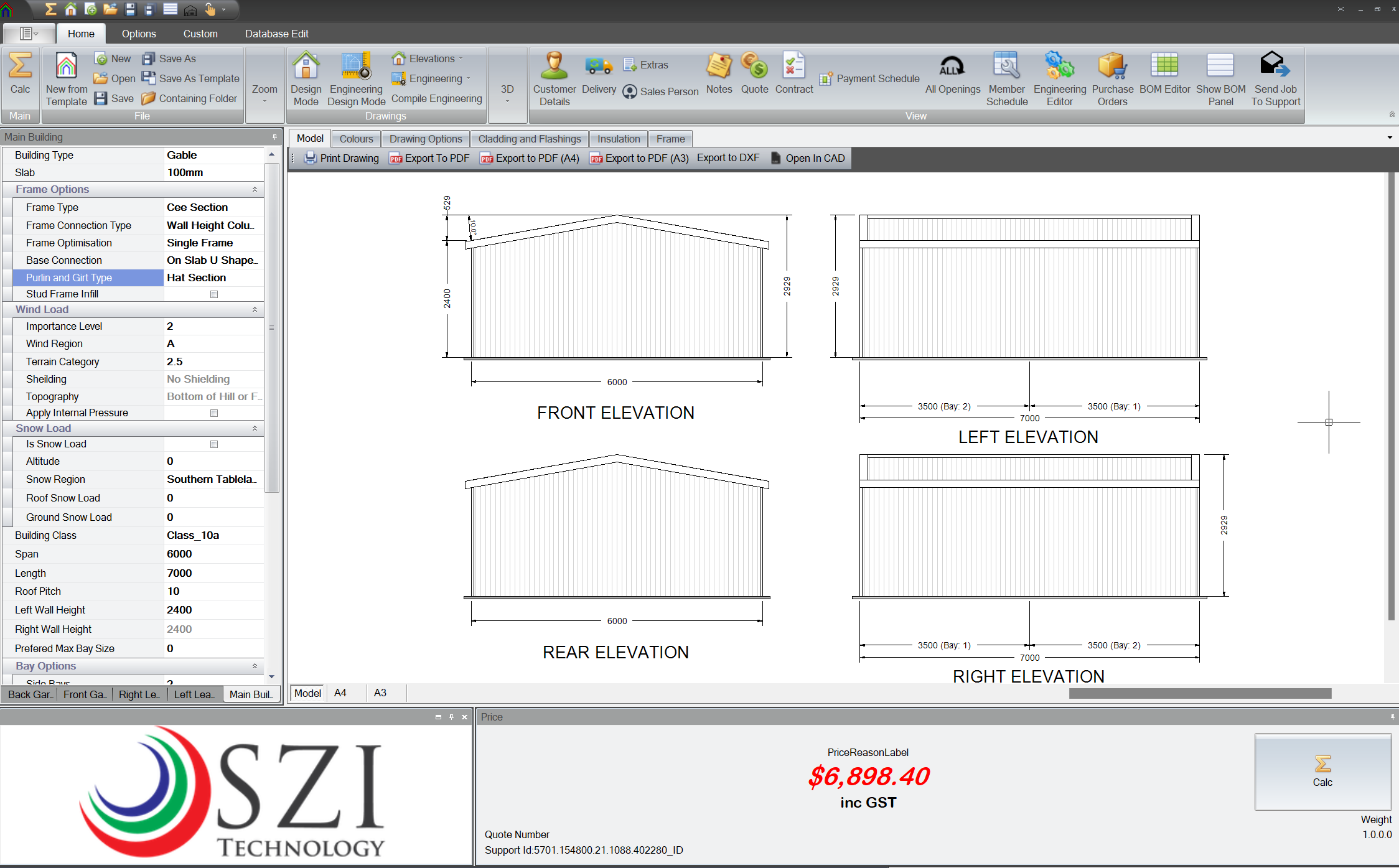Open the Elevations dropdown
1399x868 pixels.
[428, 58]
